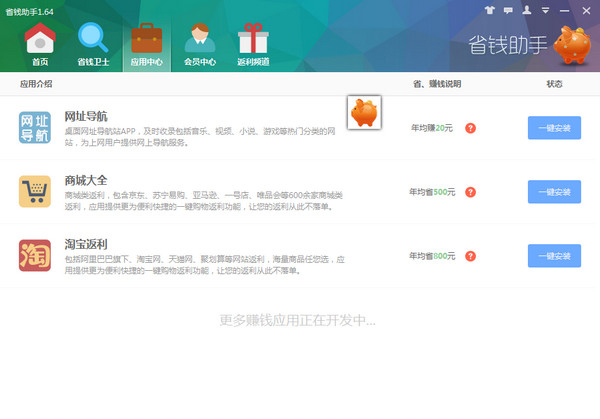Show help for 年均省500元

(x=470, y=192)
